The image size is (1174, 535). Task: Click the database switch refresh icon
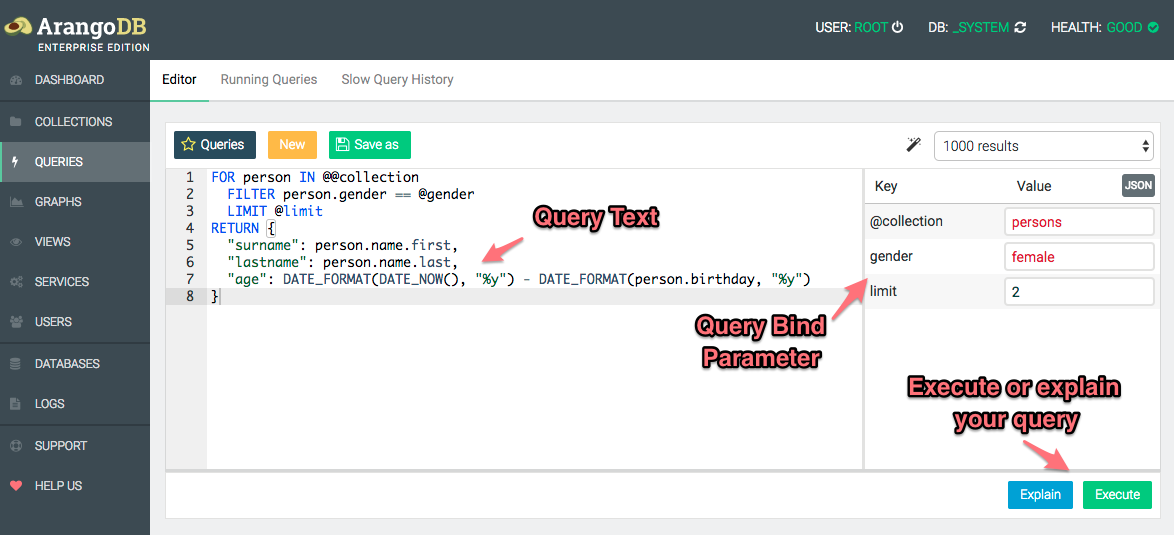pyautogui.click(x=1020, y=28)
